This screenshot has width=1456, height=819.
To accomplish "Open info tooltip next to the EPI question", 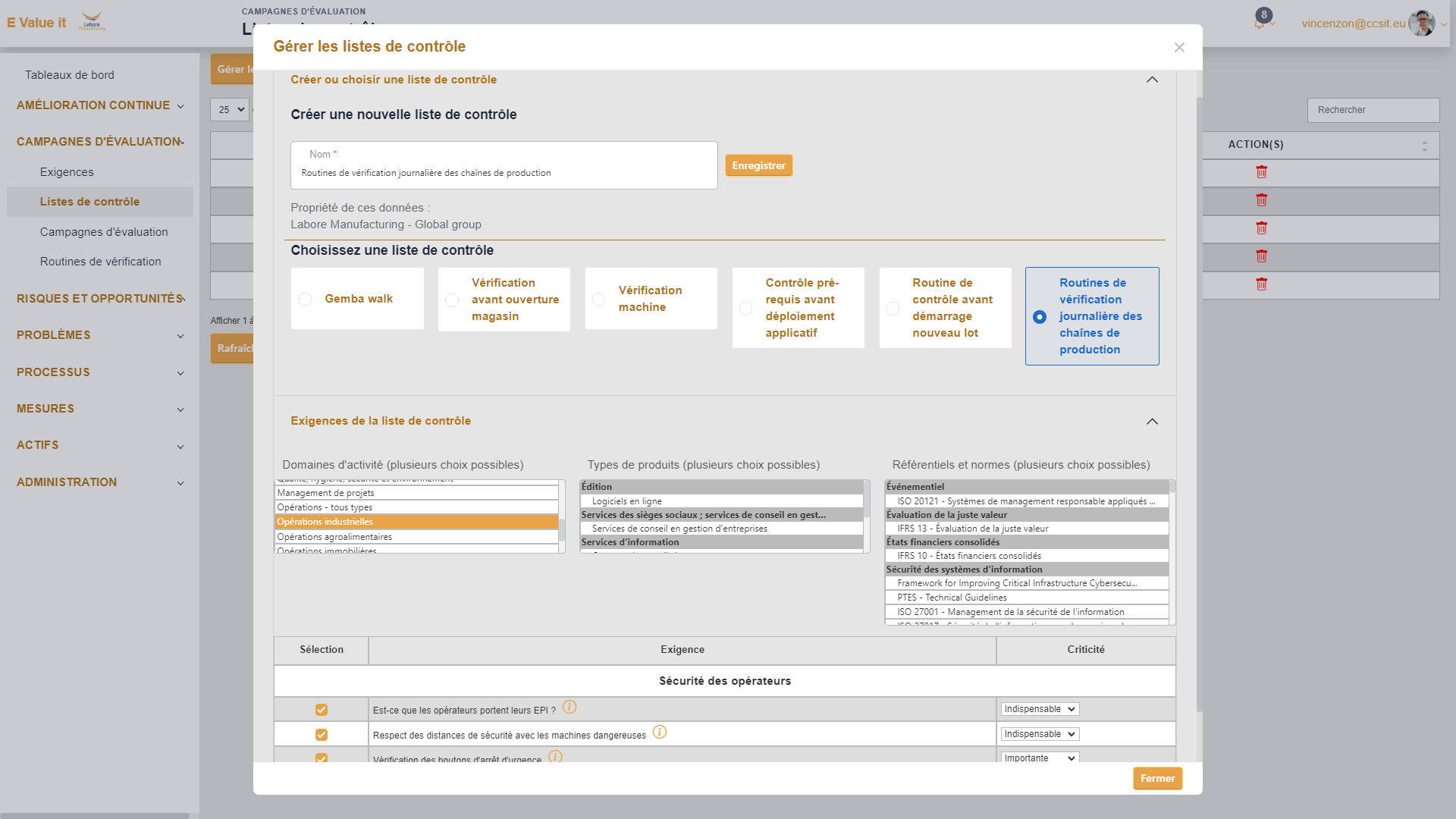I will pyautogui.click(x=570, y=707).
